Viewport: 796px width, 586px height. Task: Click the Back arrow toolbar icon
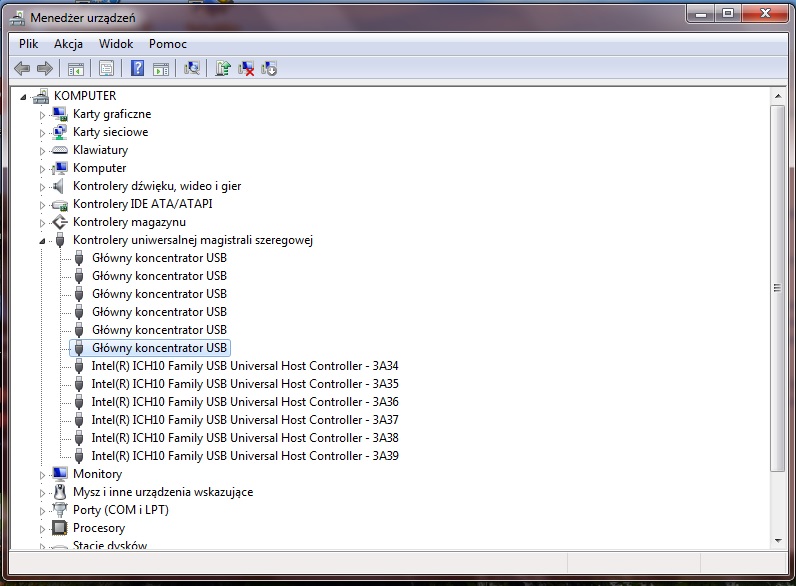click(x=22, y=68)
